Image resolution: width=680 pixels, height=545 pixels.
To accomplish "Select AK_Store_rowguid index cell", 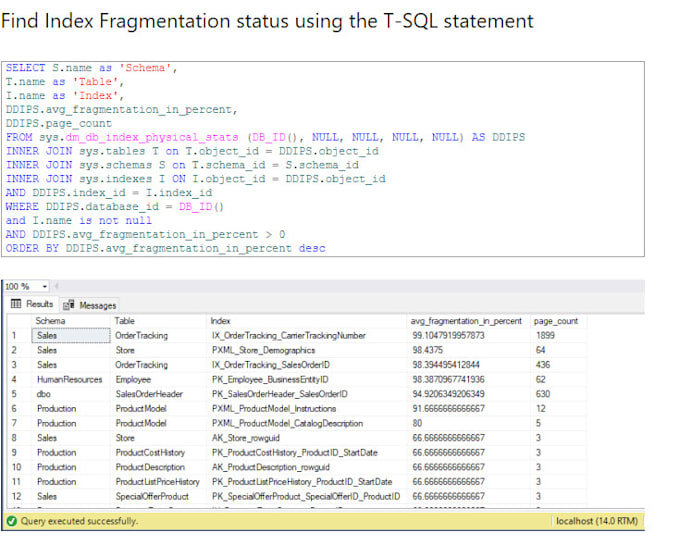I will [246, 438].
